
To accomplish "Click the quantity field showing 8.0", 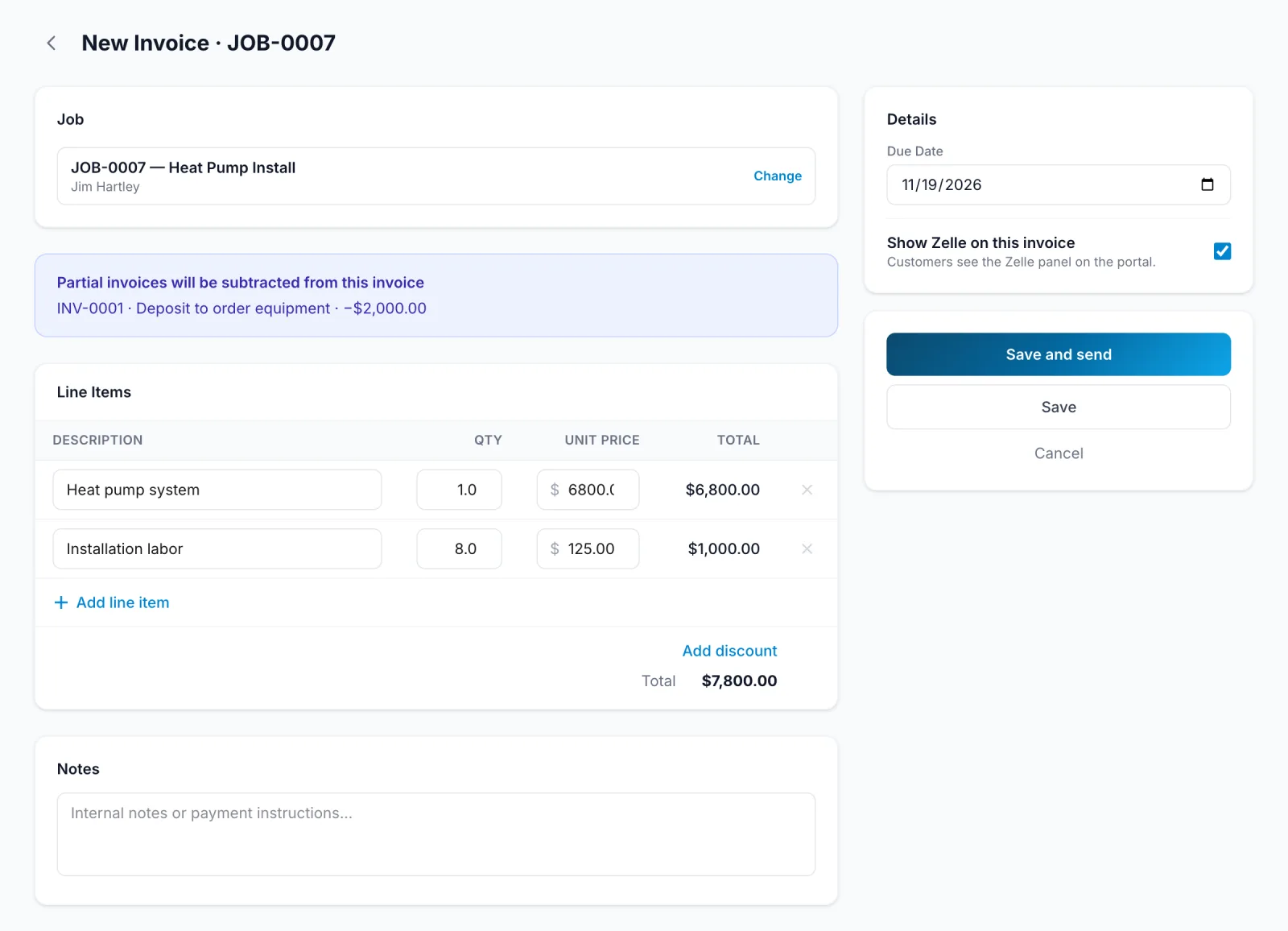I will coord(459,548).
